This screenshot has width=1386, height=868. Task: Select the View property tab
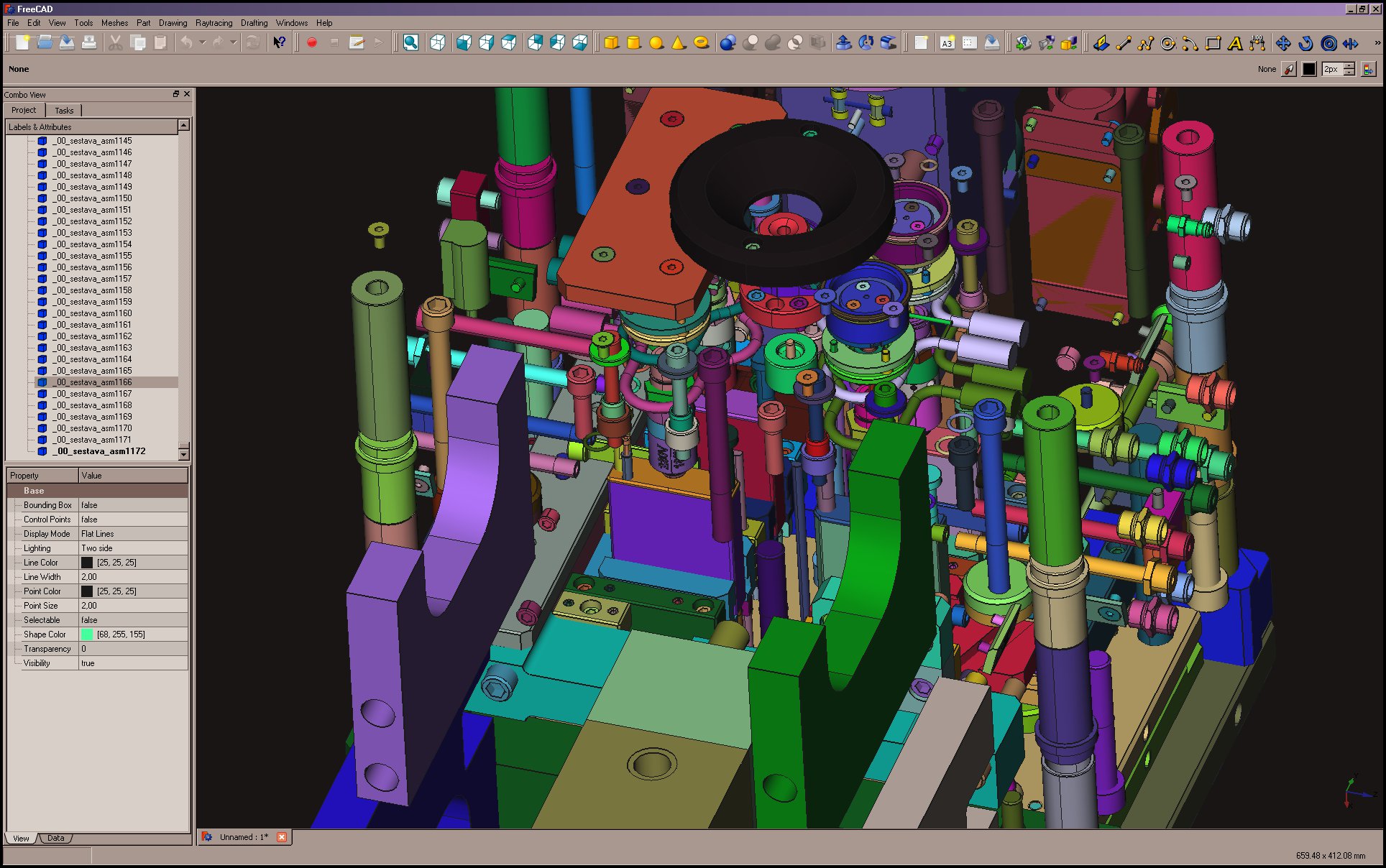coord(21,838)
